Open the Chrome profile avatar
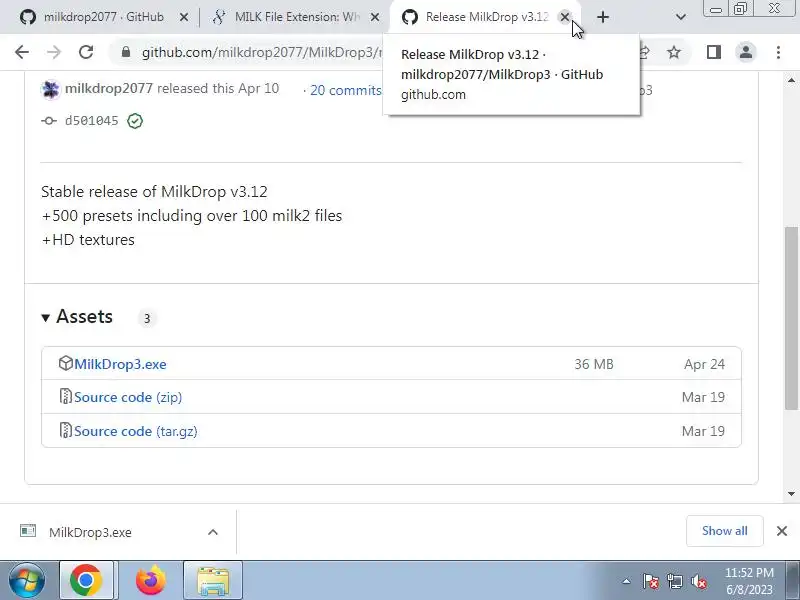This screenshot has width=800, height=600. click(x=746, y=52)
